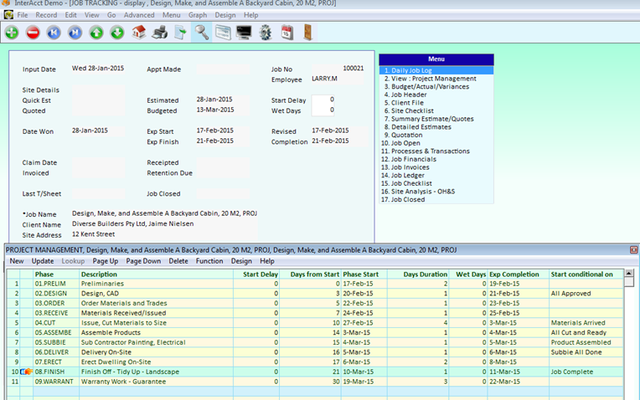The height and width of the screenshot is (400, 640).
Task: Select 16. Site Analysis - OH&S entry
Action: pos(436,191)
